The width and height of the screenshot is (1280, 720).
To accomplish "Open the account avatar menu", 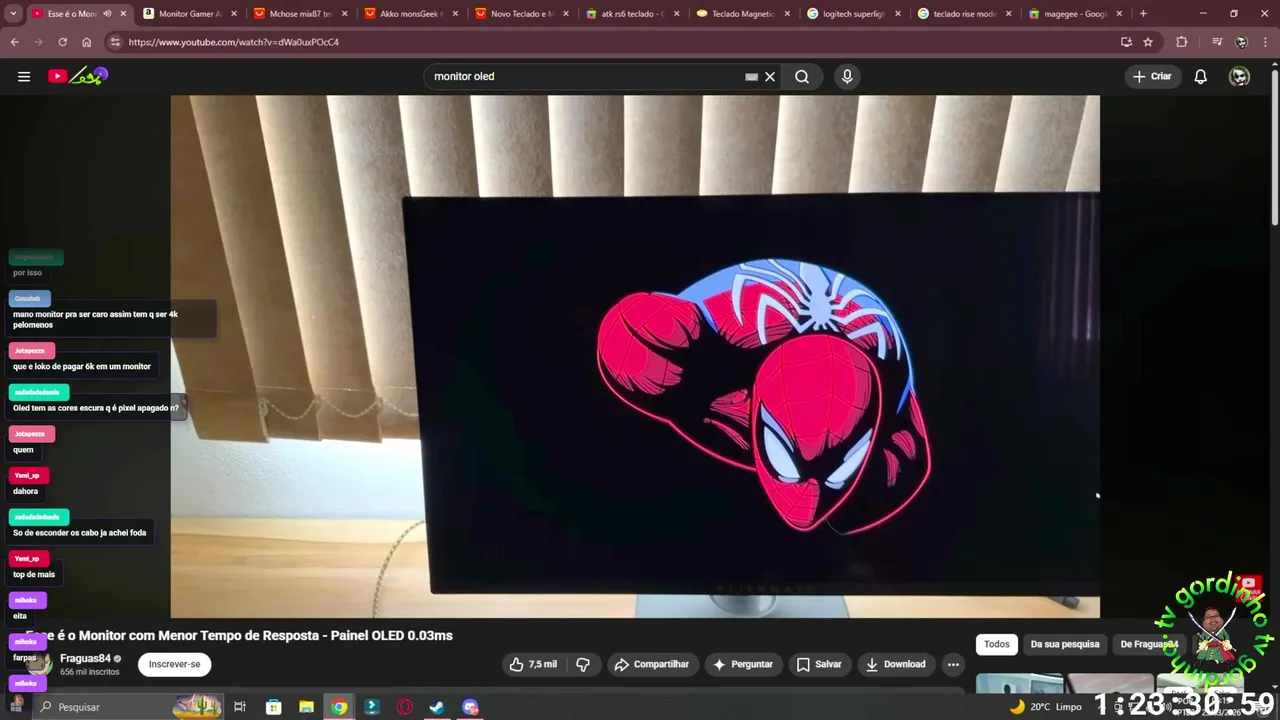I will pos(1240,76).
